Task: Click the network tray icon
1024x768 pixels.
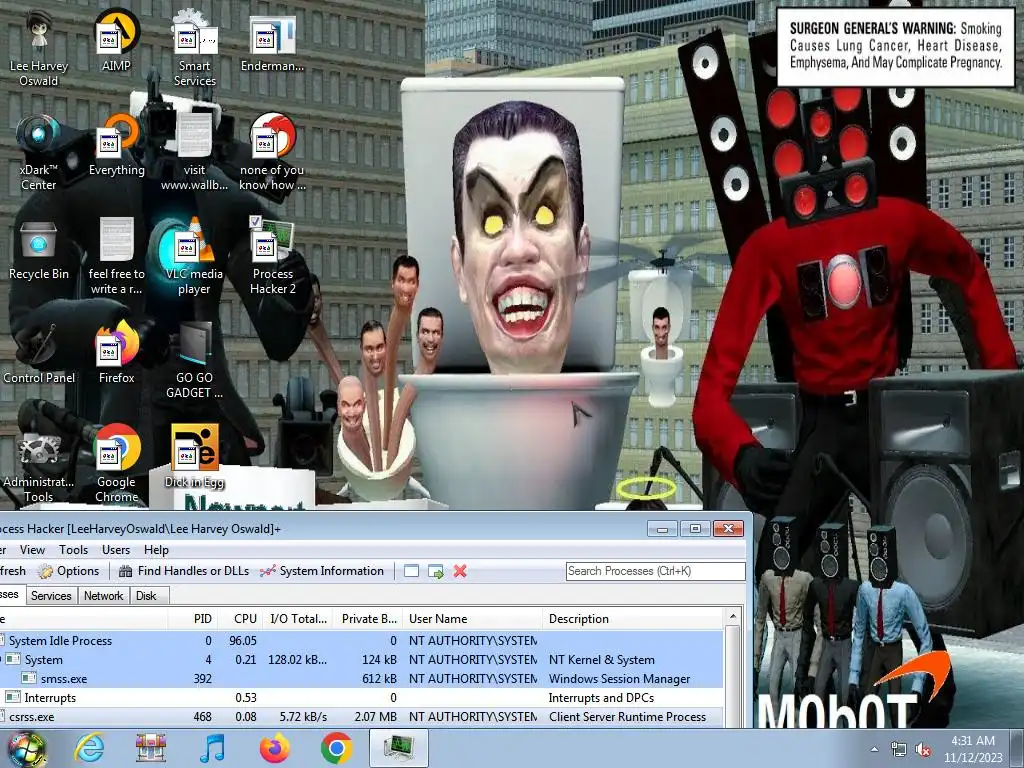Action: [899, 750]
